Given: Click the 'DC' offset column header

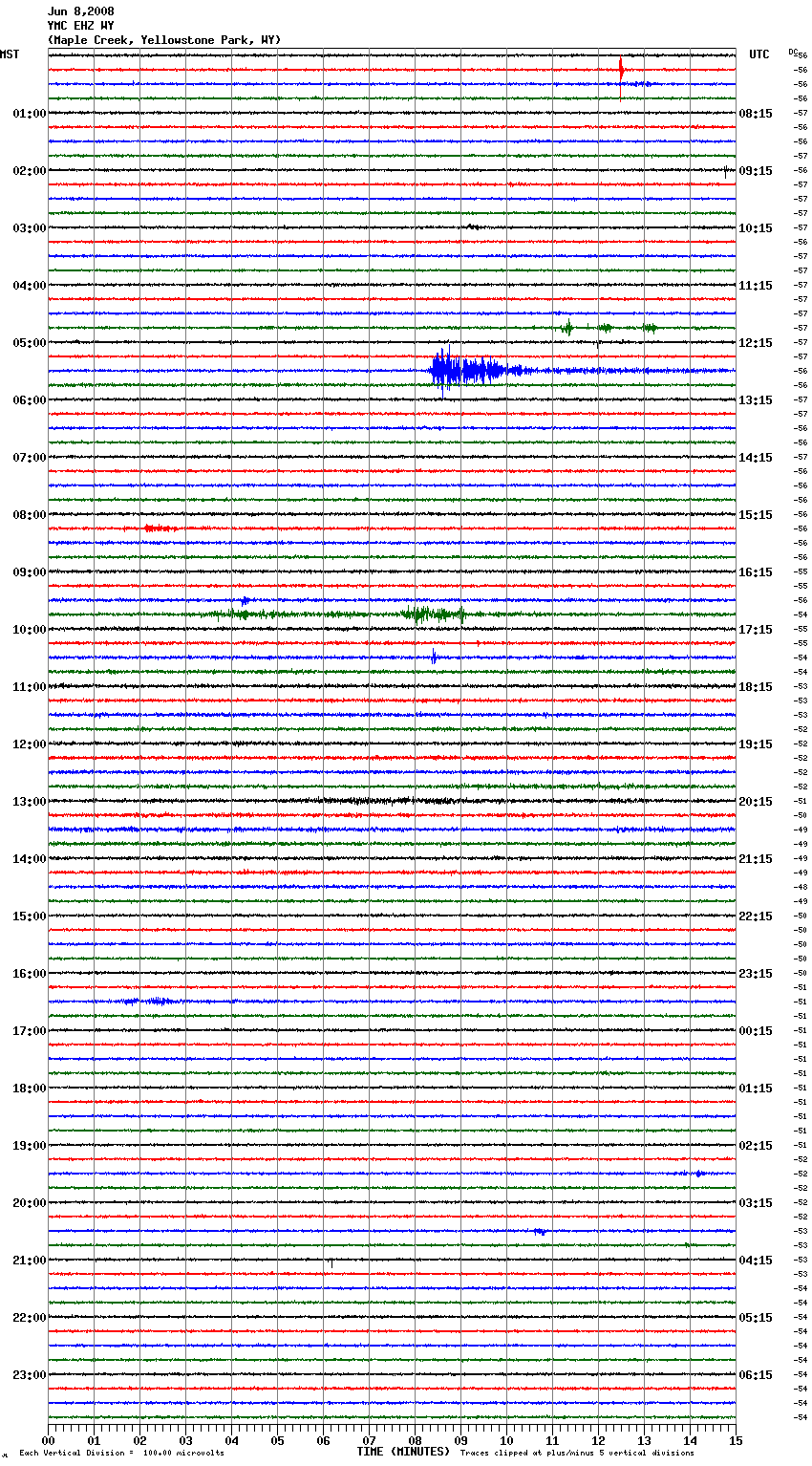Looking at the screenshot, I should click(793, 52).
